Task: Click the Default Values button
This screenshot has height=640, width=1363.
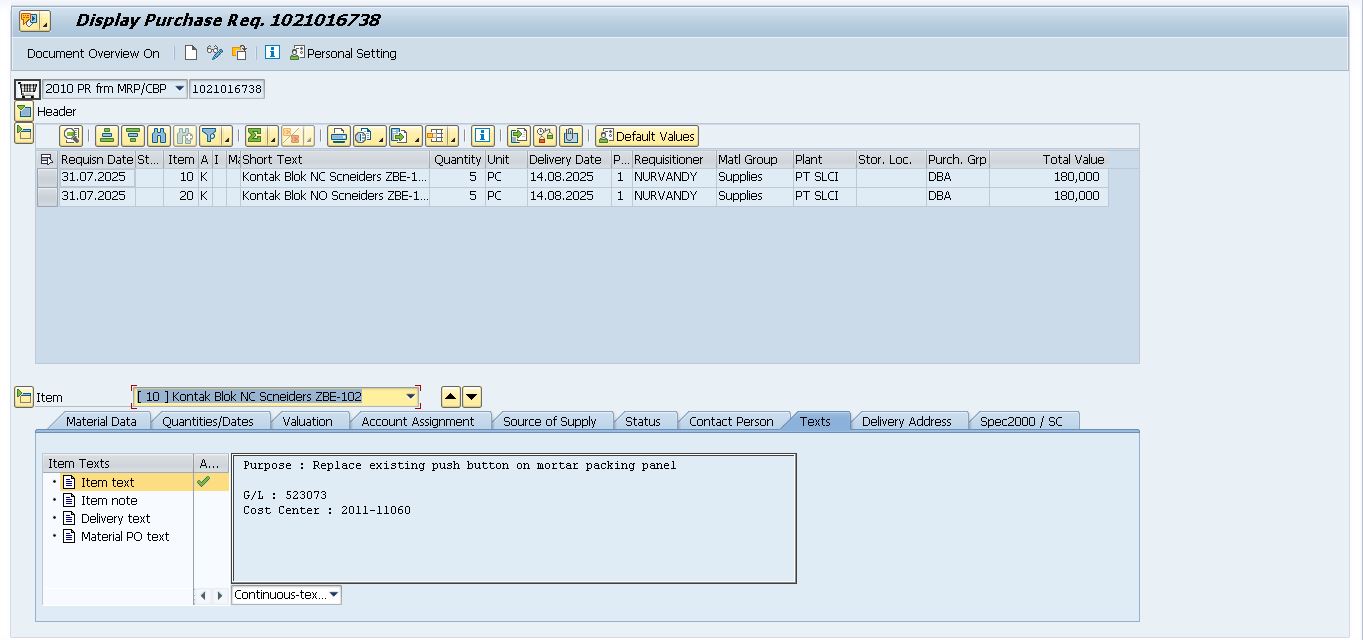Action: click(647, 136)
